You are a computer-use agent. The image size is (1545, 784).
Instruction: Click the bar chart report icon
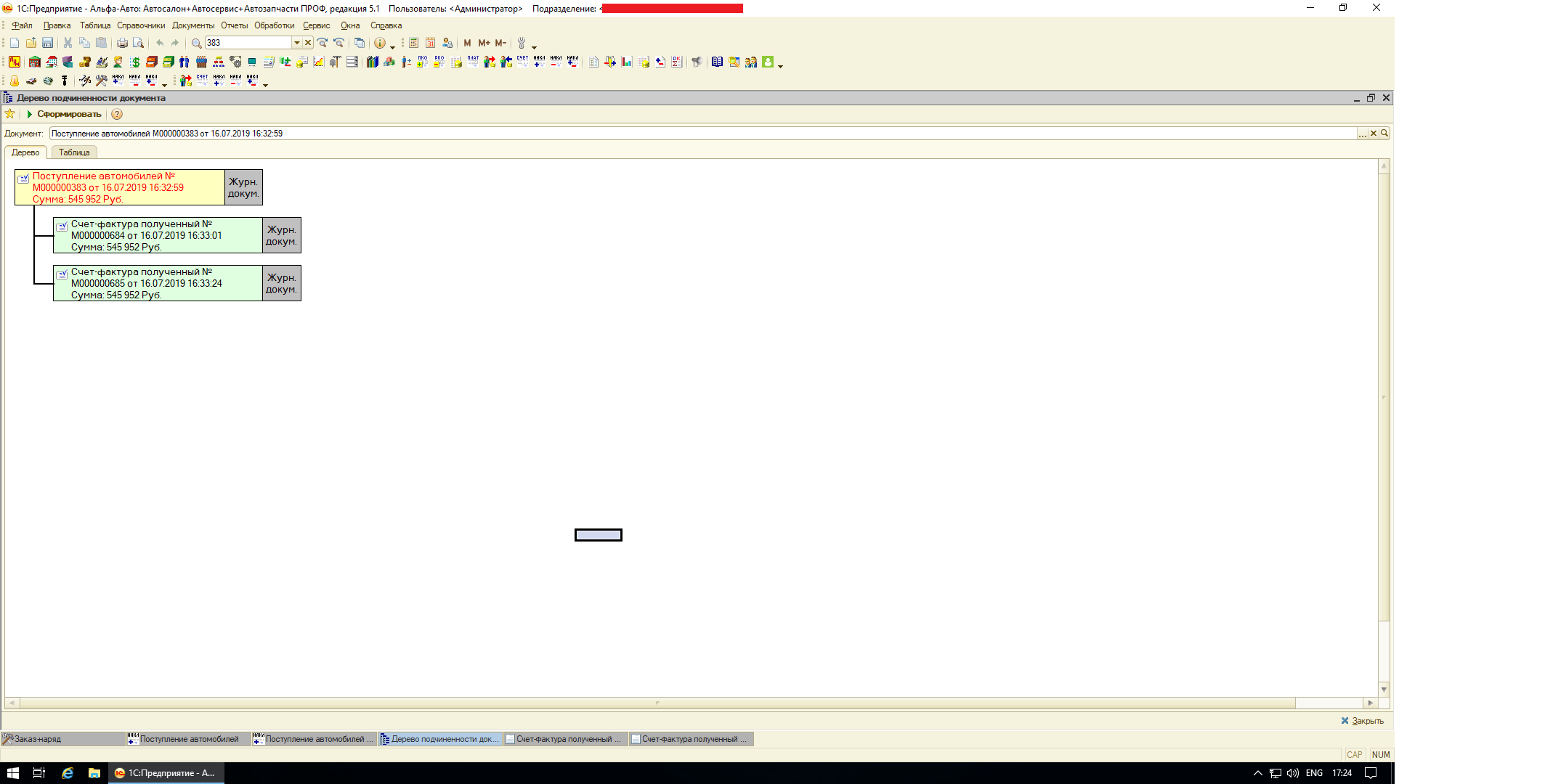click(x=627, y=62)
